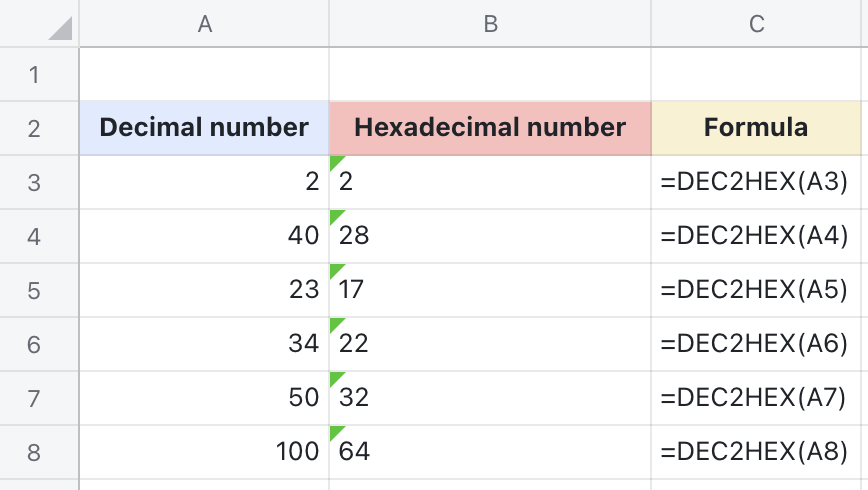
Task: Select row 1 header
Action: [x=35, y=75]
